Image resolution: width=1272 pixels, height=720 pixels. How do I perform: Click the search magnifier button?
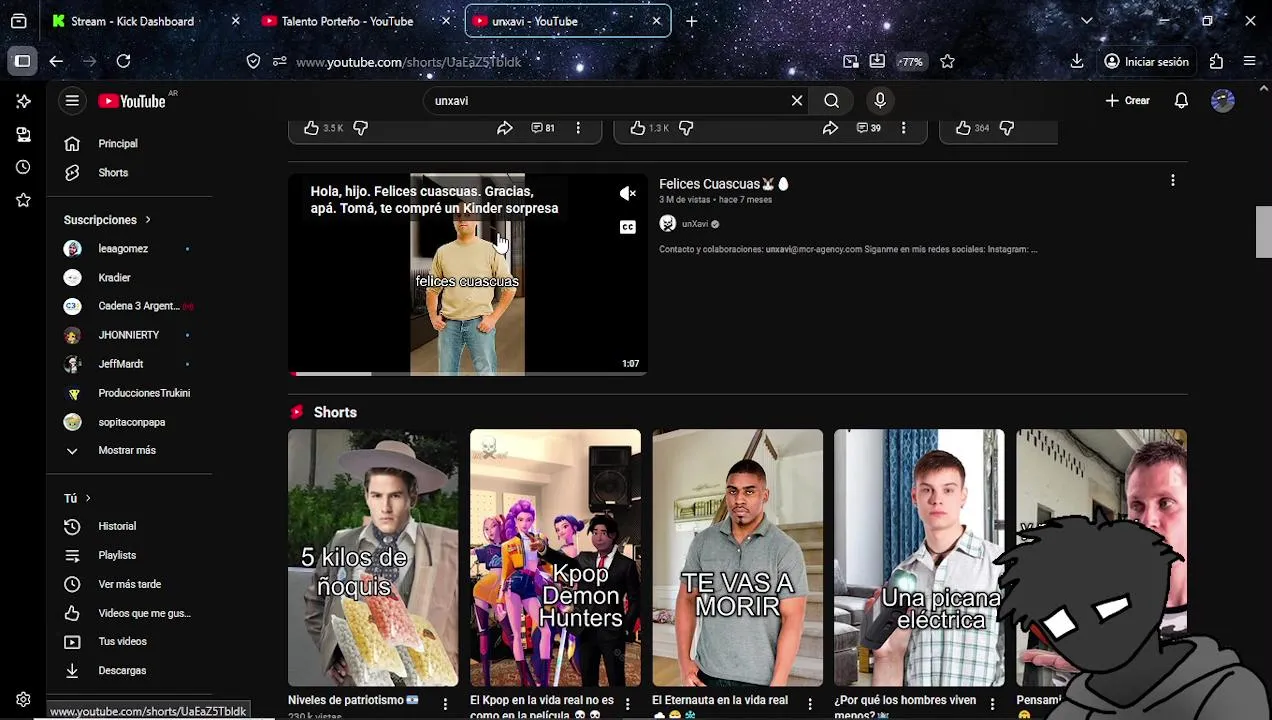(831, 100)
